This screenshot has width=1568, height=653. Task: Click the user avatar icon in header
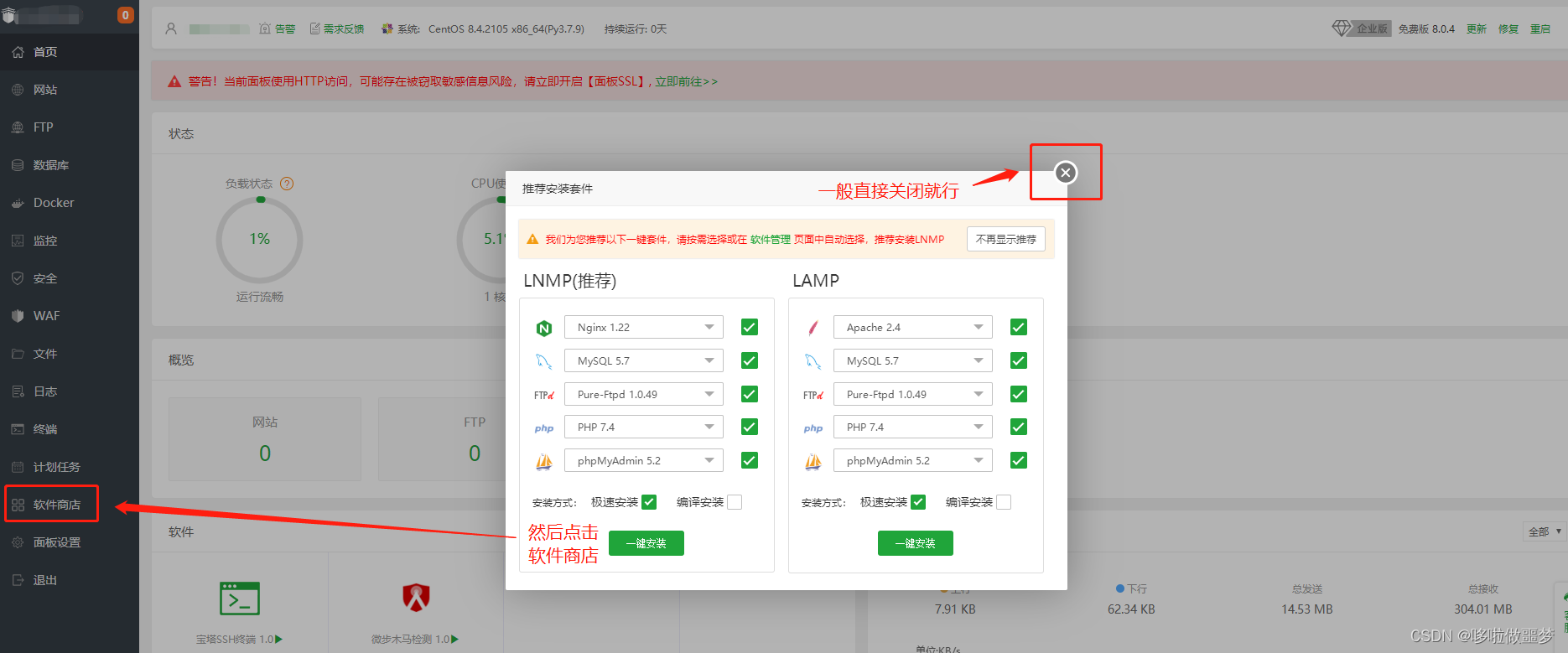tap(171, 29)
